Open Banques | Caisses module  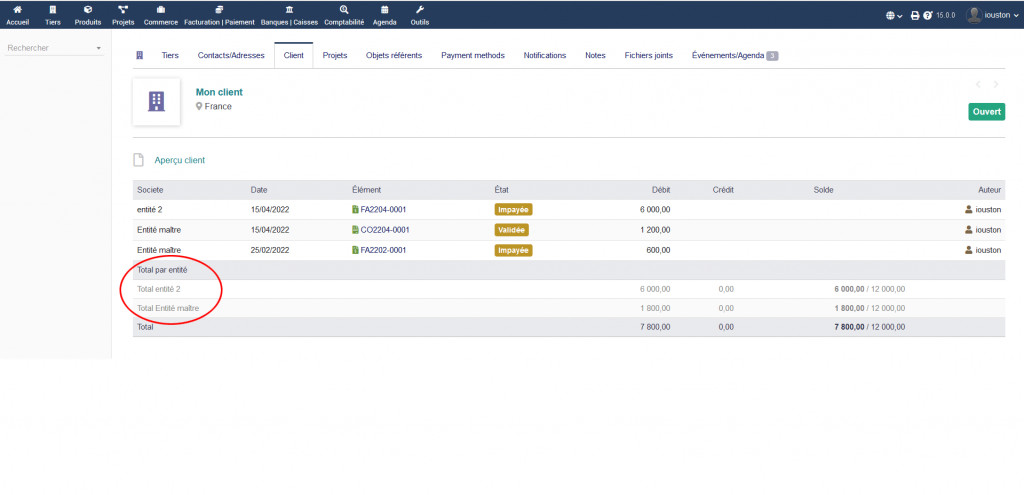click(x=289, y=10)
